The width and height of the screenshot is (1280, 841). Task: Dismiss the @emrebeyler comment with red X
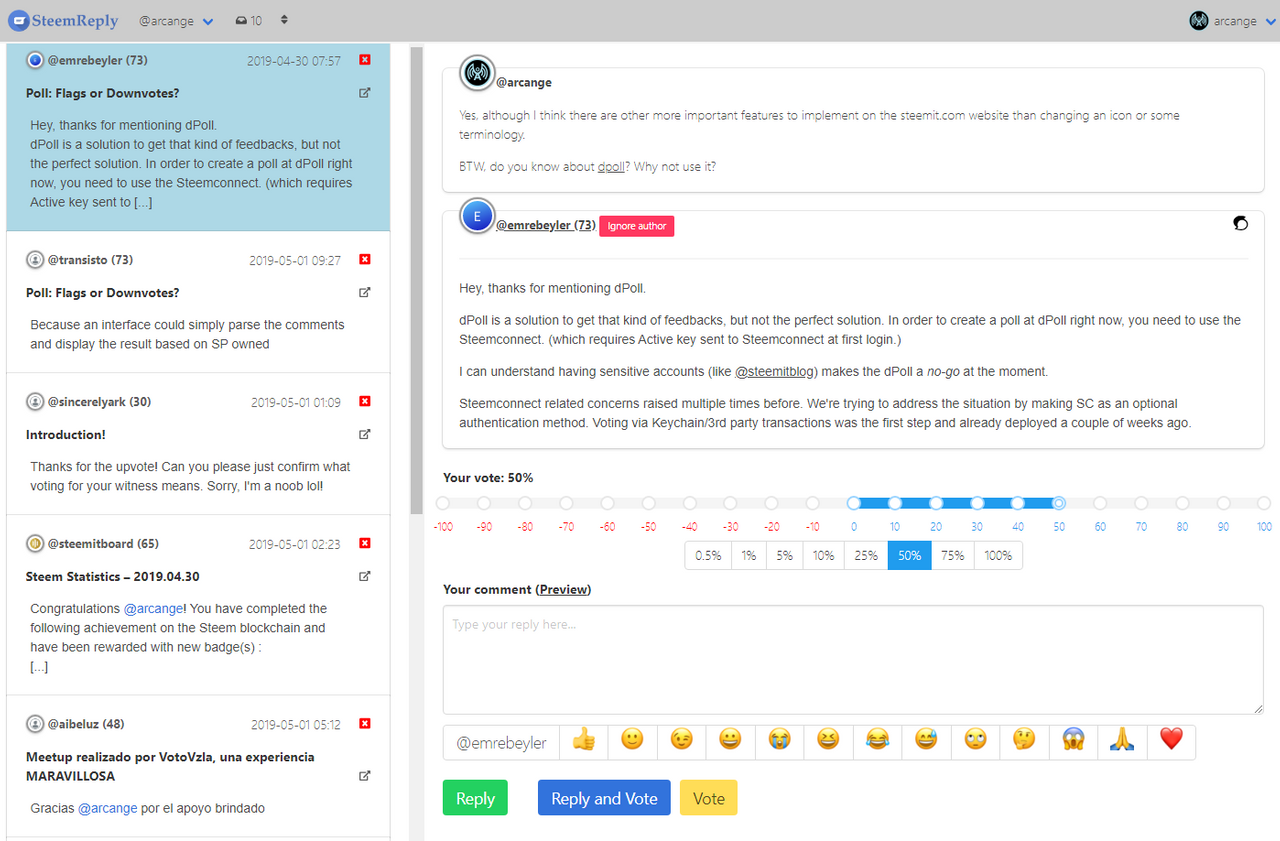[364, 60]
